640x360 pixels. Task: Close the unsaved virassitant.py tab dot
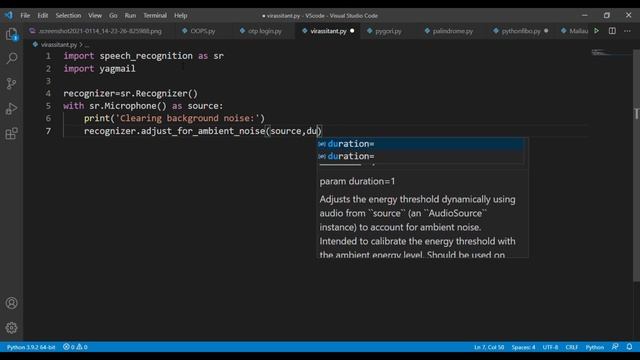[x=352, y=31]
